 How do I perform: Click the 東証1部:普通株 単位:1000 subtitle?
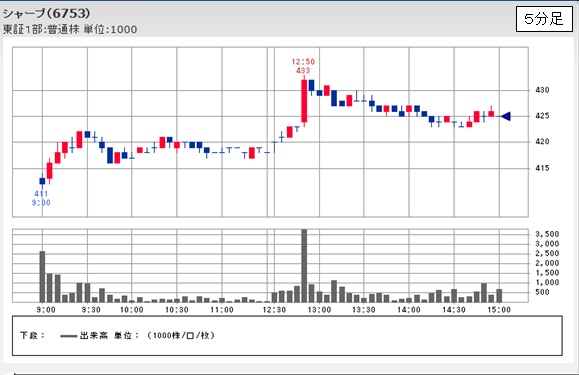coord(70,30)
